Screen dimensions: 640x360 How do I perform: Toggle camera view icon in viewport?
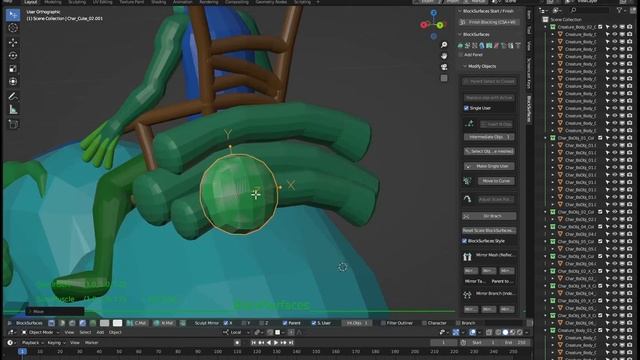(x=444, y=67)
